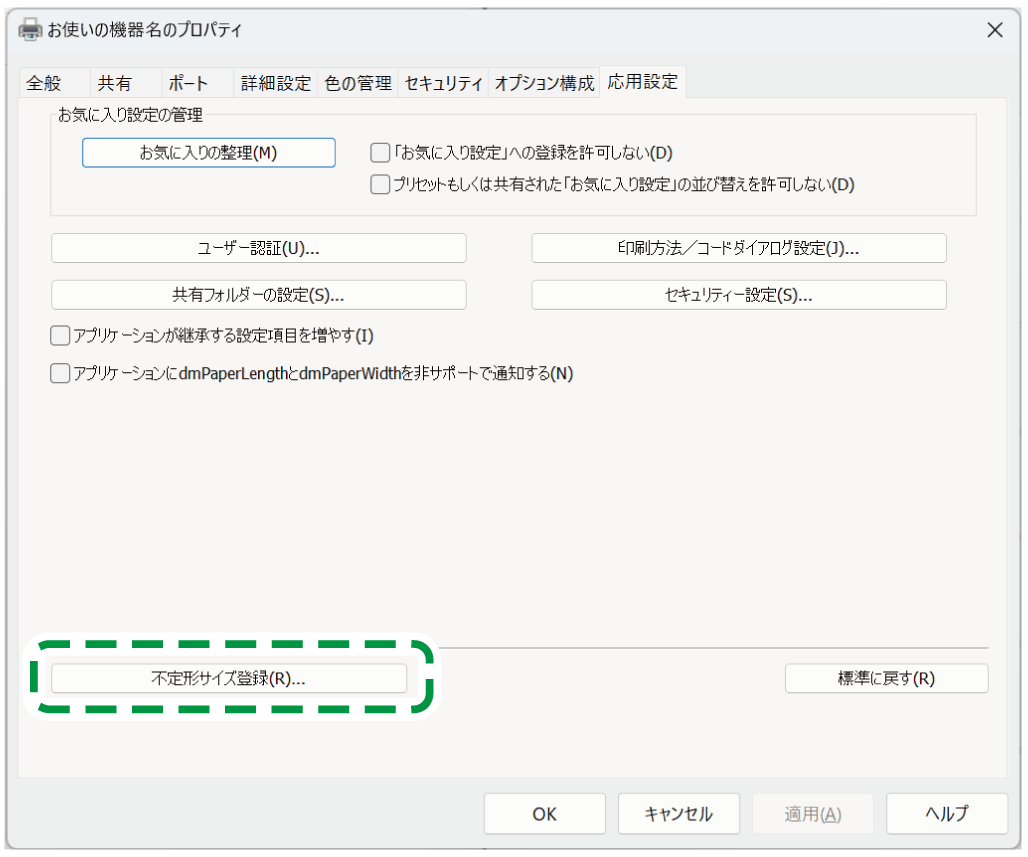Screen dimensions: 1028x857
Task: Click the お気に入りの整理 button
Action: pyautogui.click(x=208, y=153)
